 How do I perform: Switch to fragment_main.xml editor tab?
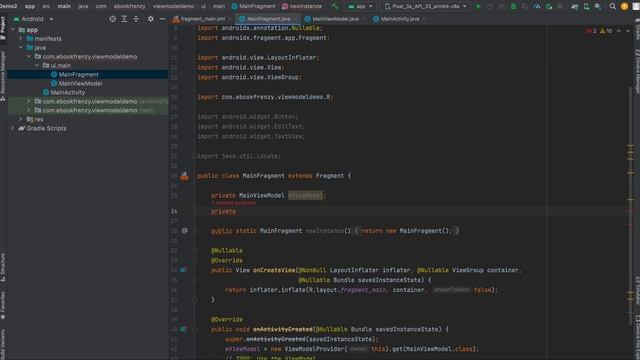click(x=202, y=19)
